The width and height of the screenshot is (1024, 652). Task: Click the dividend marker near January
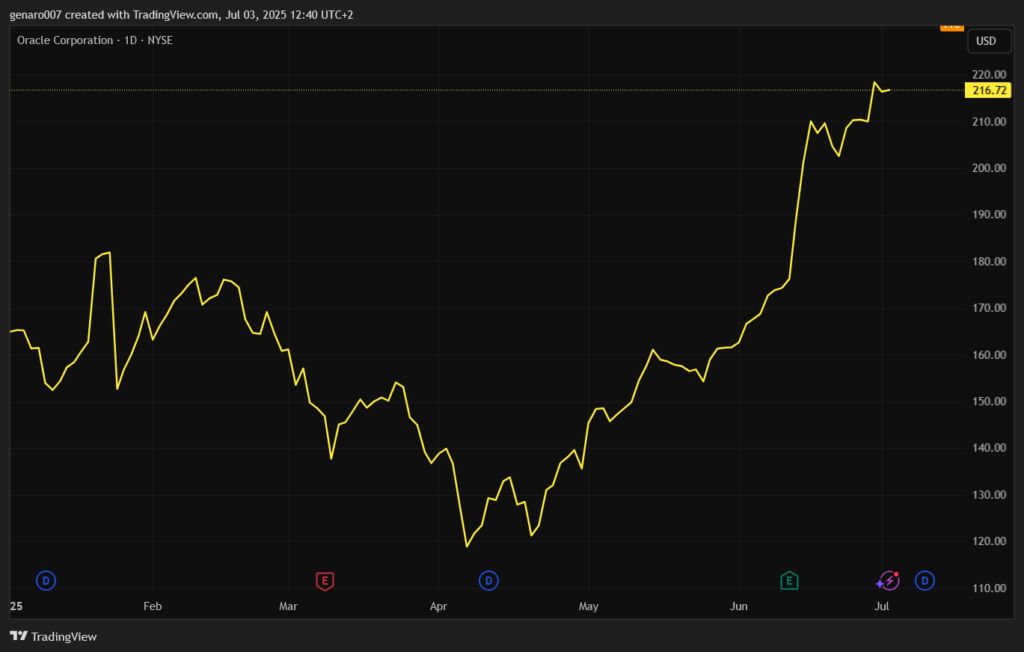point(46,580)
